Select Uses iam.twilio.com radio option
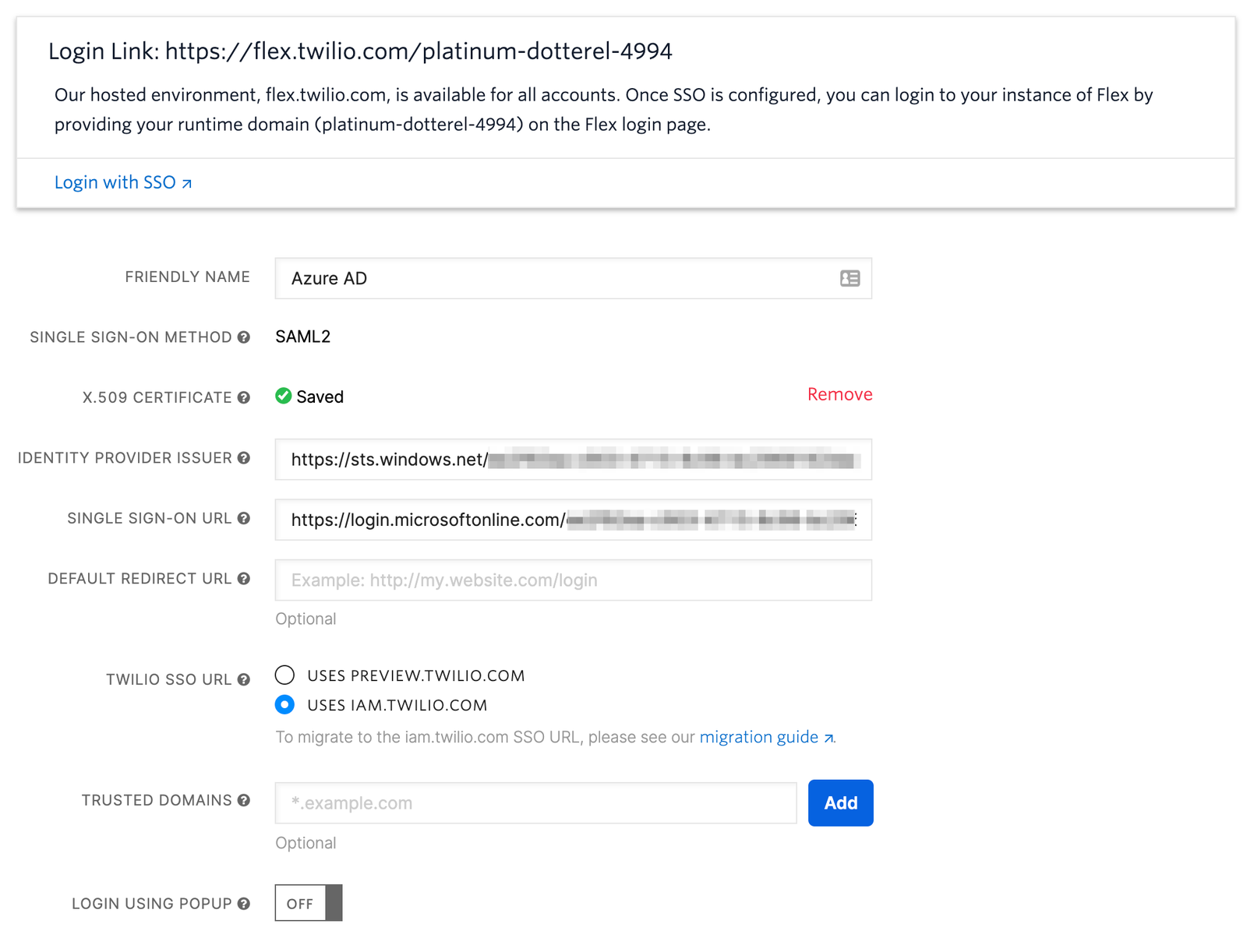 tap(285, 705)
